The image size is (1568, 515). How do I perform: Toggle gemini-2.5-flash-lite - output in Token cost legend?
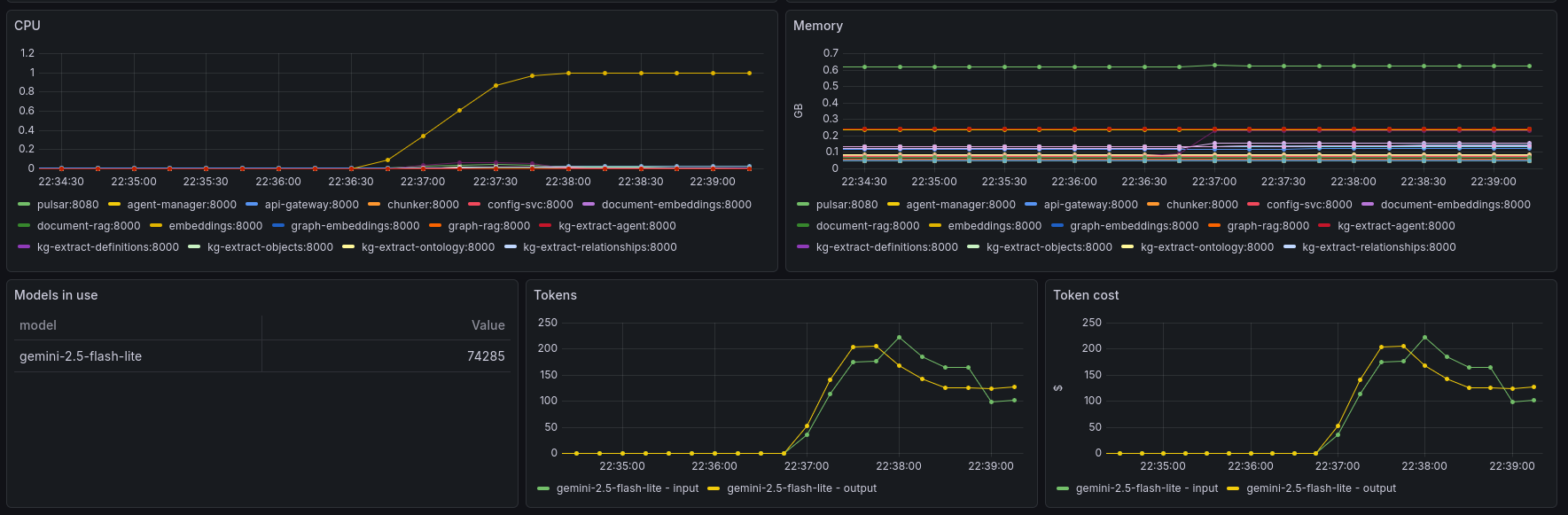(1322, 488)
